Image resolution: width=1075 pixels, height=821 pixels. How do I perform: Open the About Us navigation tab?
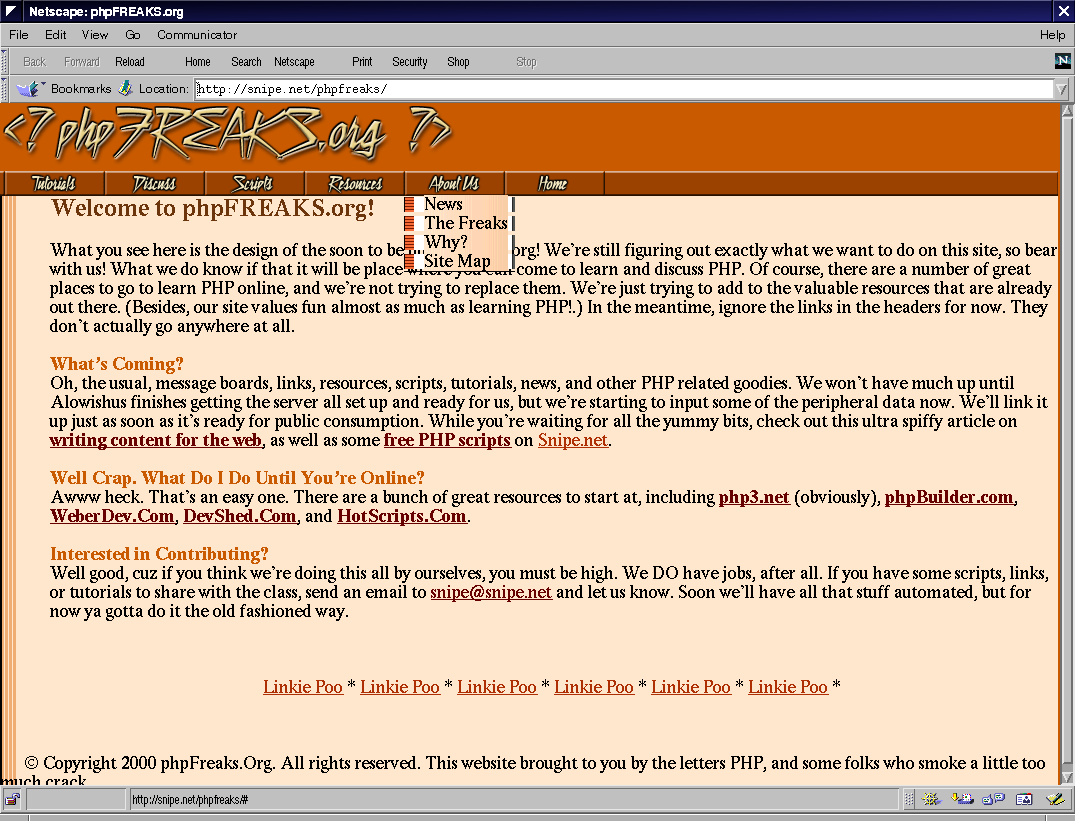(455, 183)
